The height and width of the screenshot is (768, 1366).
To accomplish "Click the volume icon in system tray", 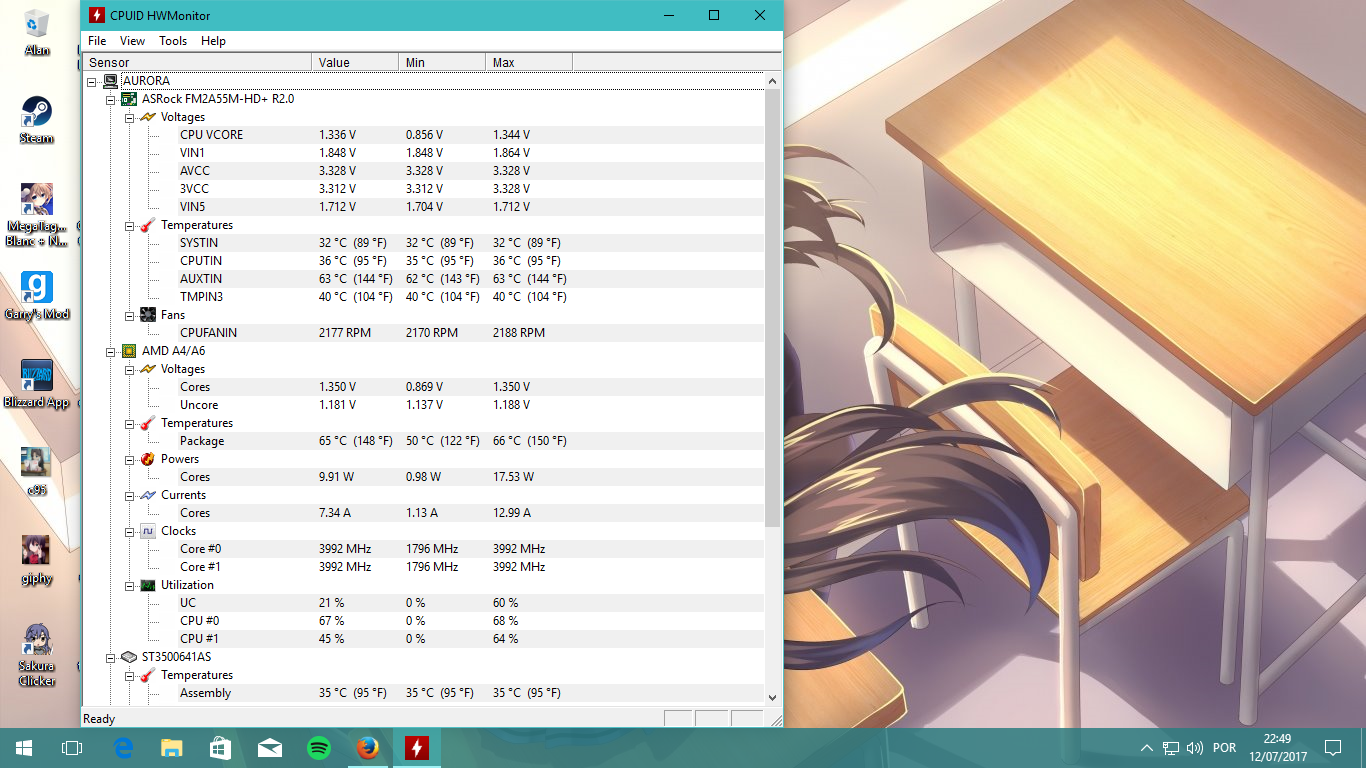I will pyautogui.click(x=1194, y=748).
